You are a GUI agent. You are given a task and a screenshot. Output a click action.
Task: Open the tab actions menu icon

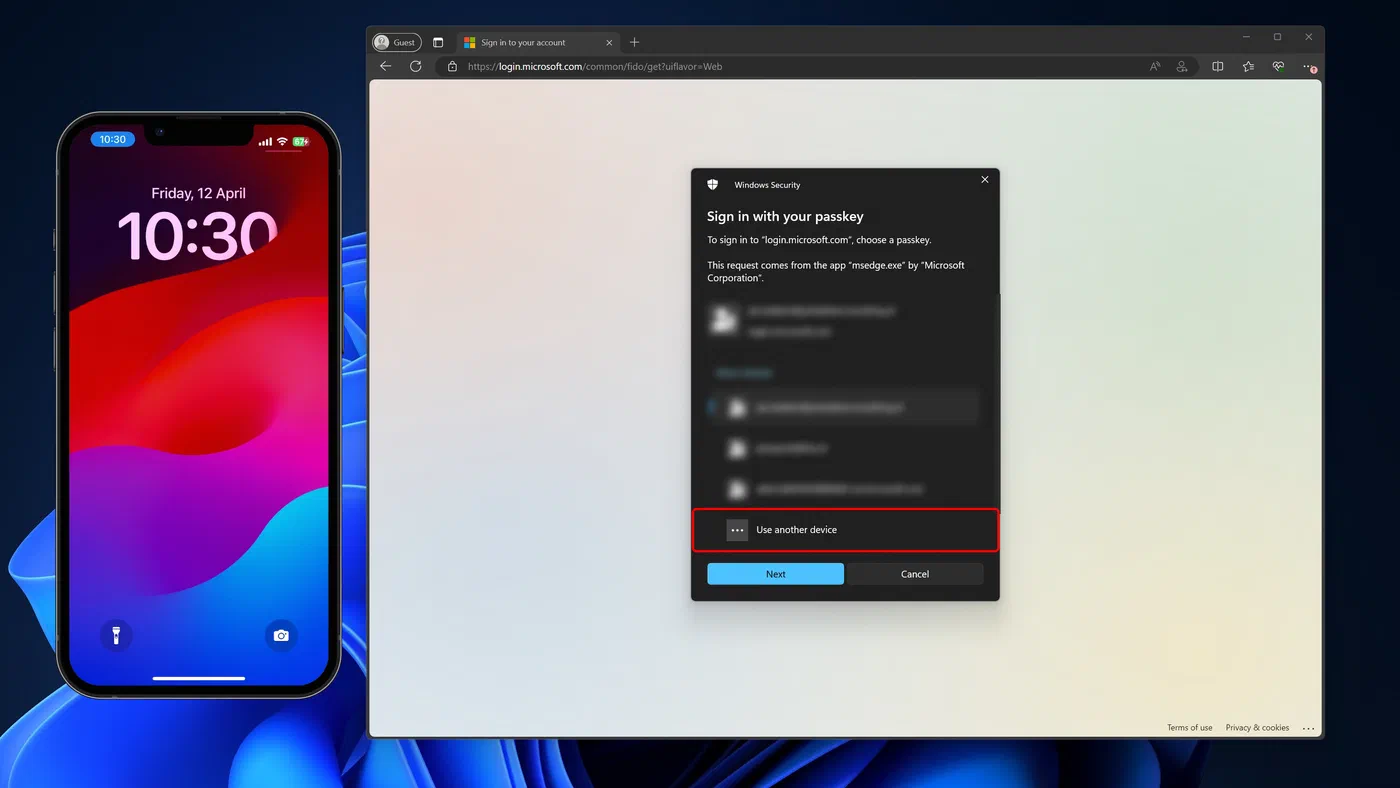click(438, 42)
